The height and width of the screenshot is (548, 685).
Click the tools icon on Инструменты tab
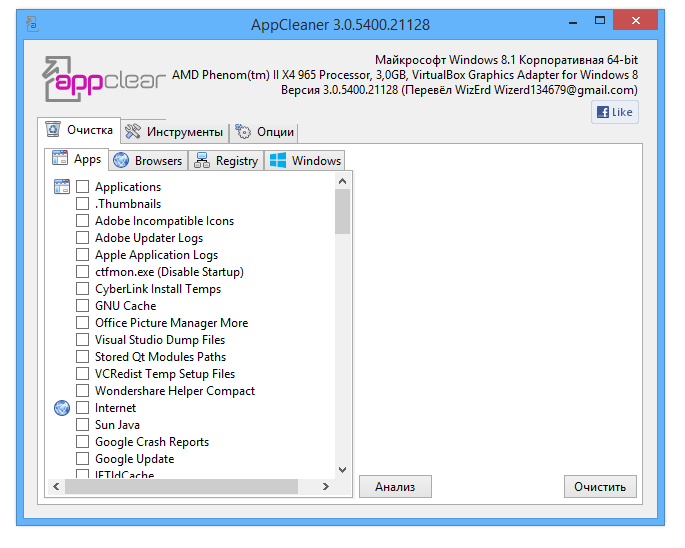coord(133,132)
